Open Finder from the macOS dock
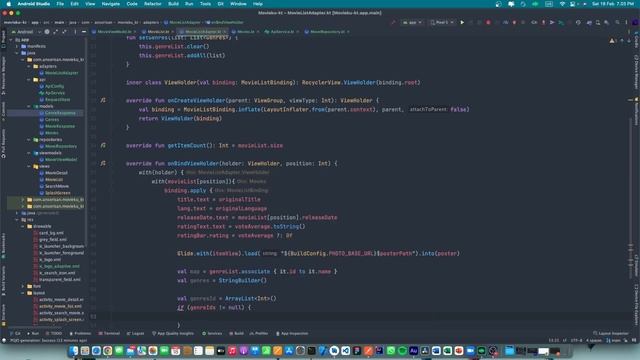Screen dimensions: 640x360 [73, 351]
